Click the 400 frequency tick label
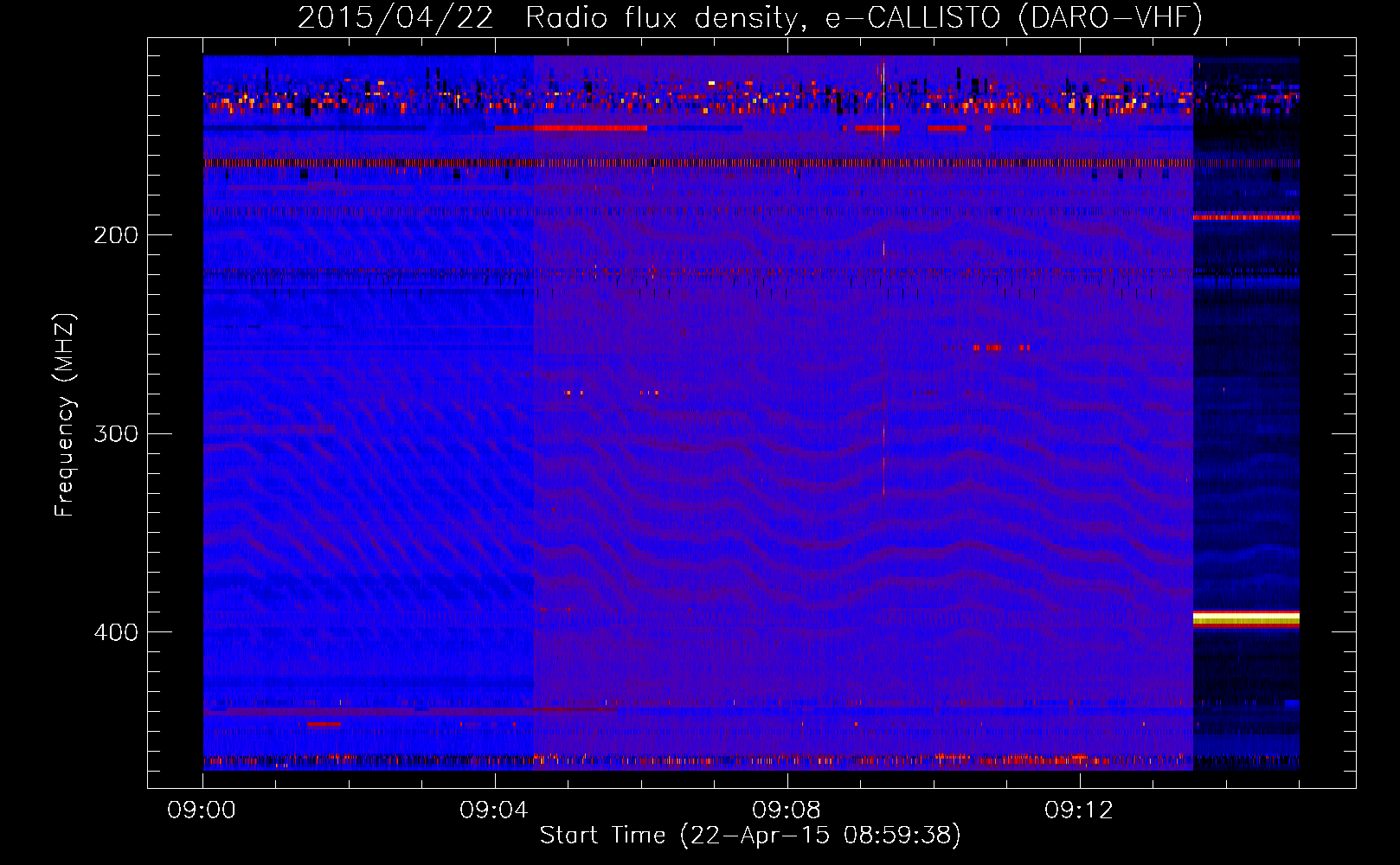This screenshot has height=865, width=1400. [116, 632]
